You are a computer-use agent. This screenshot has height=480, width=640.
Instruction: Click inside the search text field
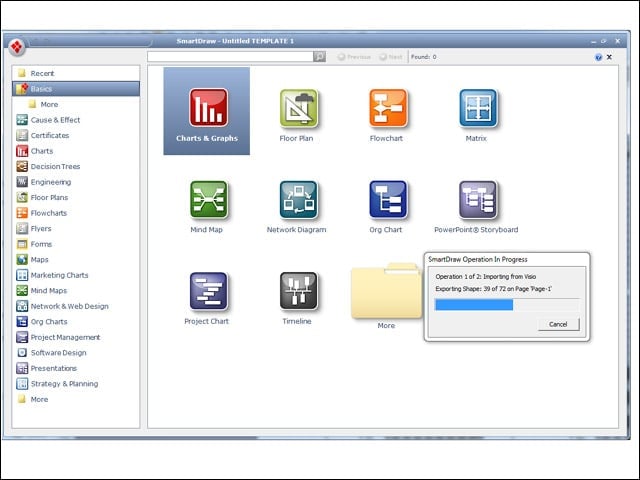pyautogui.click(x=230, y=56)
